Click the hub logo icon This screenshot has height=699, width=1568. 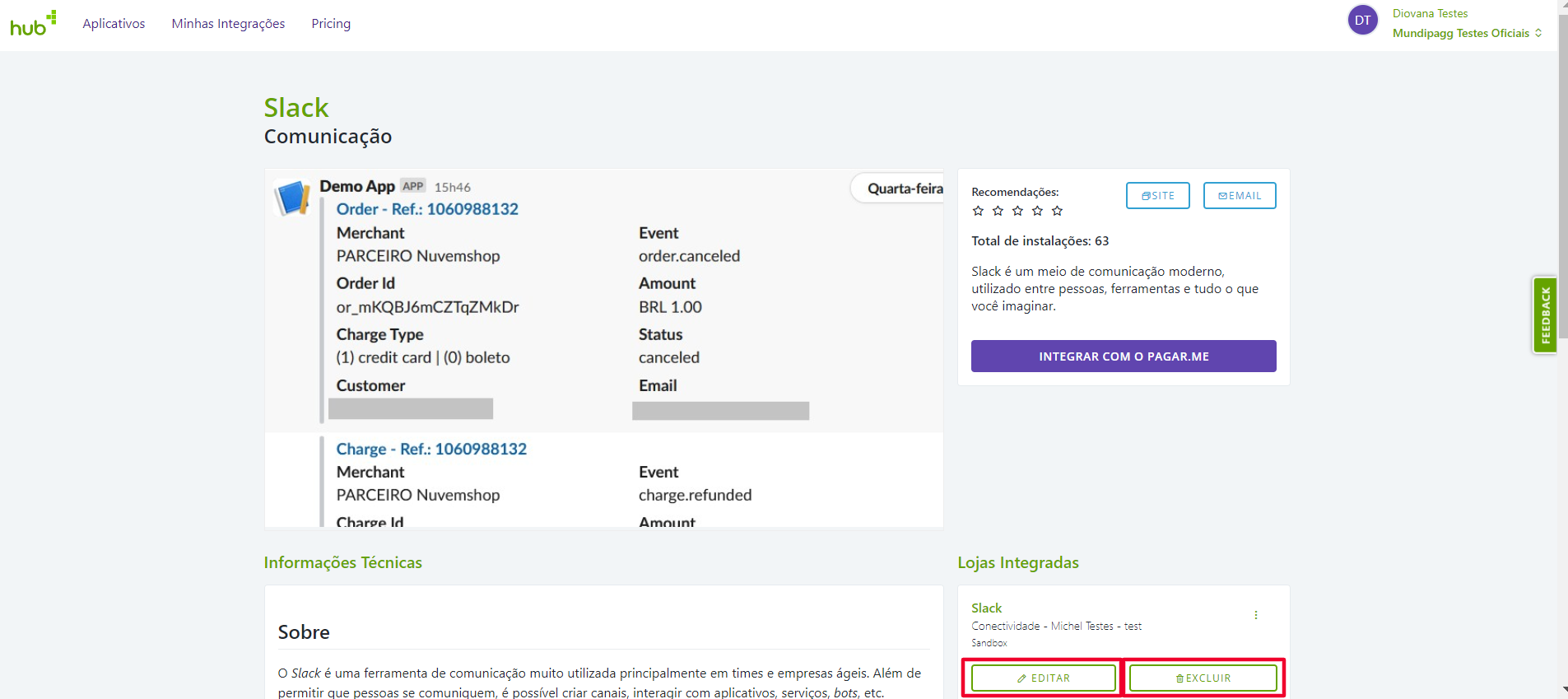(33, 24)
